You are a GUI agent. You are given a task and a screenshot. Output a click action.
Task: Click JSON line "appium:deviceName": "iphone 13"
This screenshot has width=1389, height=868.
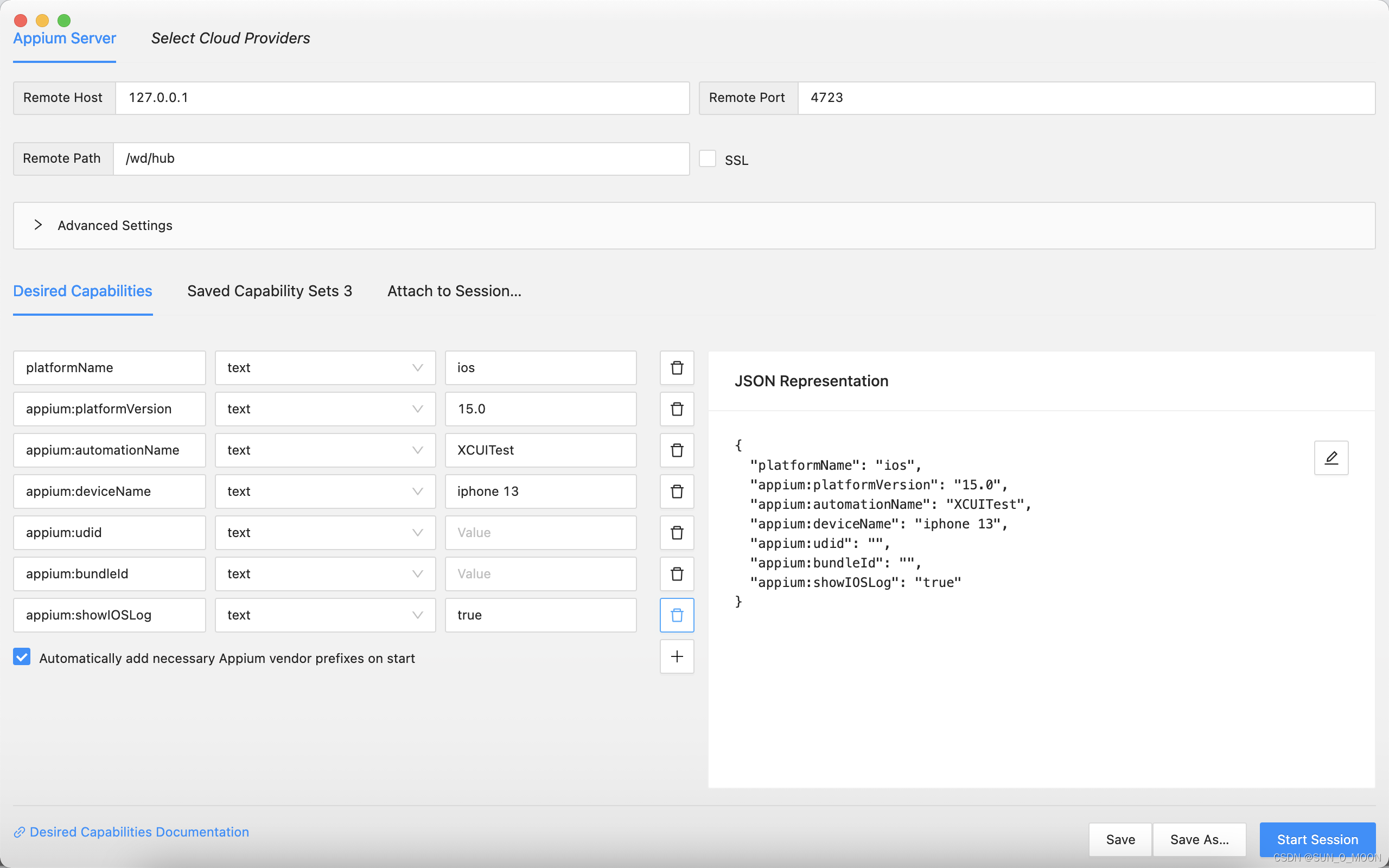[x=879, y=524]
